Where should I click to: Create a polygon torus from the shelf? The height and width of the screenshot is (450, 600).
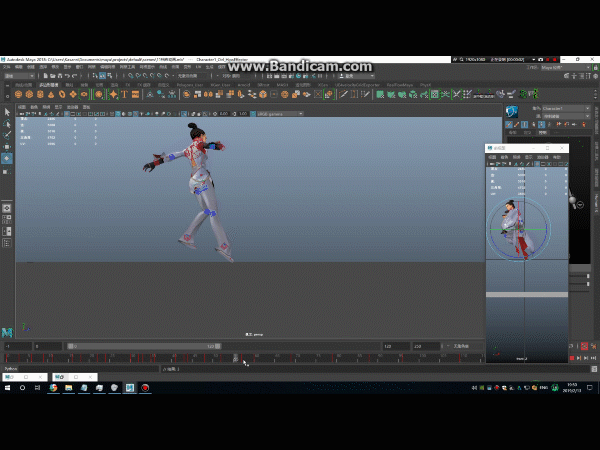[62, 94]
